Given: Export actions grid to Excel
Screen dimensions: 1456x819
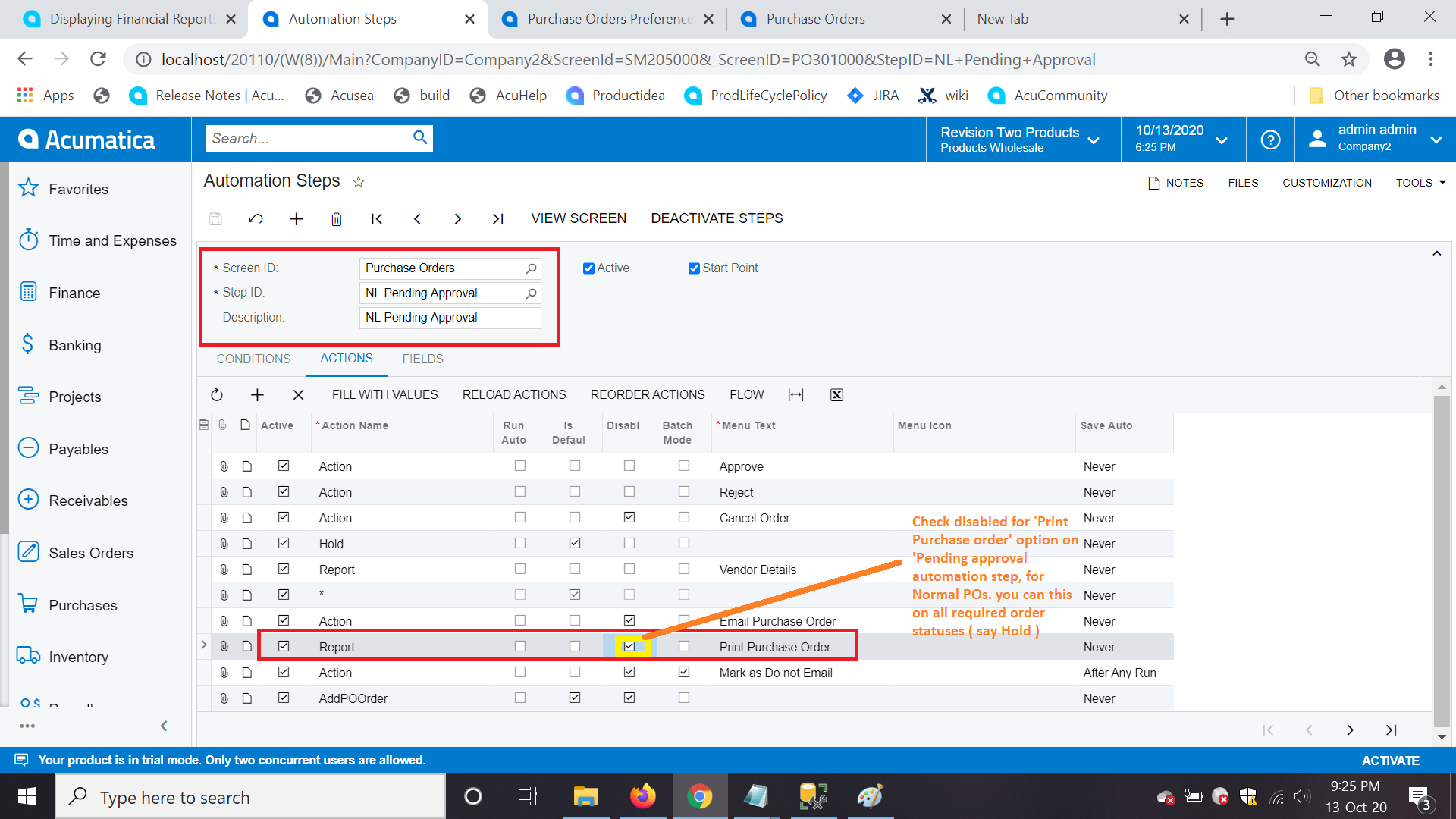Looking at the screenshot, I should [x=836, y=395].
